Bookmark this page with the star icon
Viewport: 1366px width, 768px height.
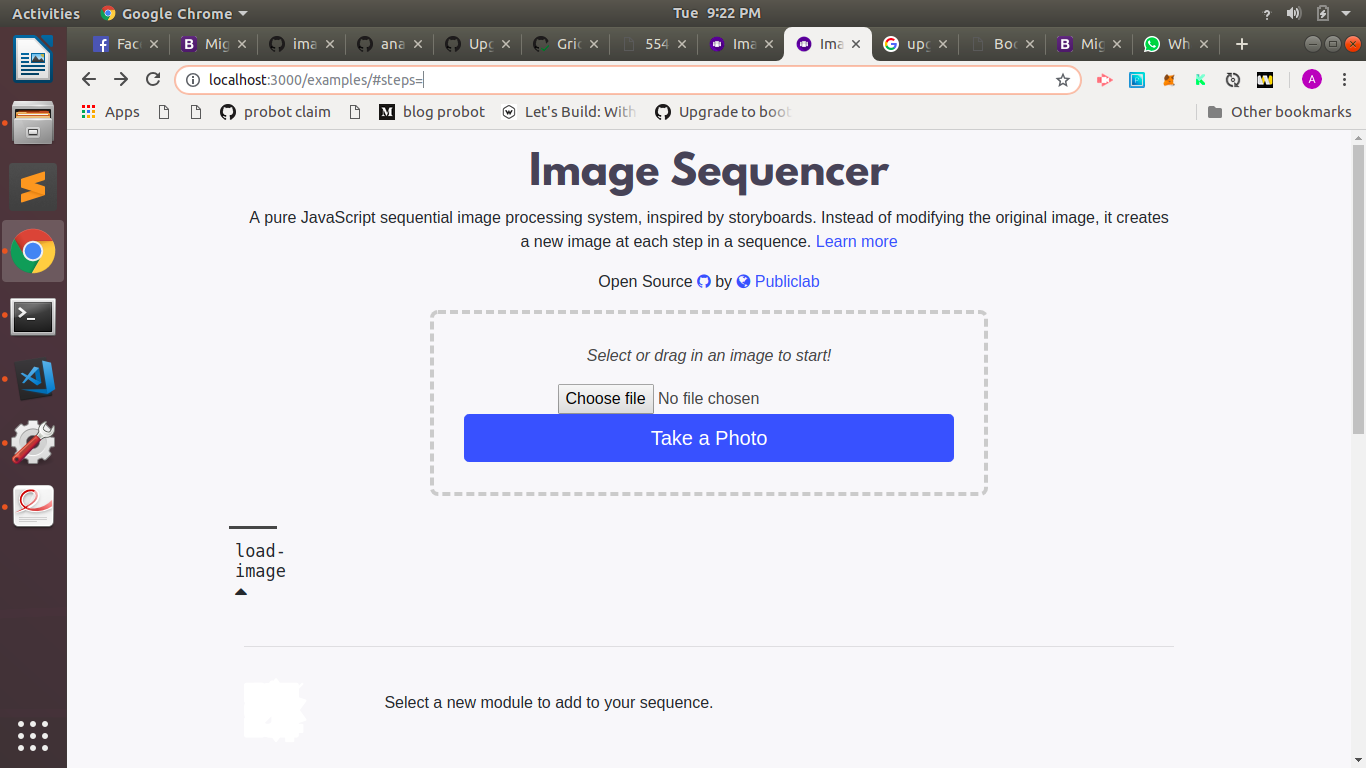click(1063, 80)
